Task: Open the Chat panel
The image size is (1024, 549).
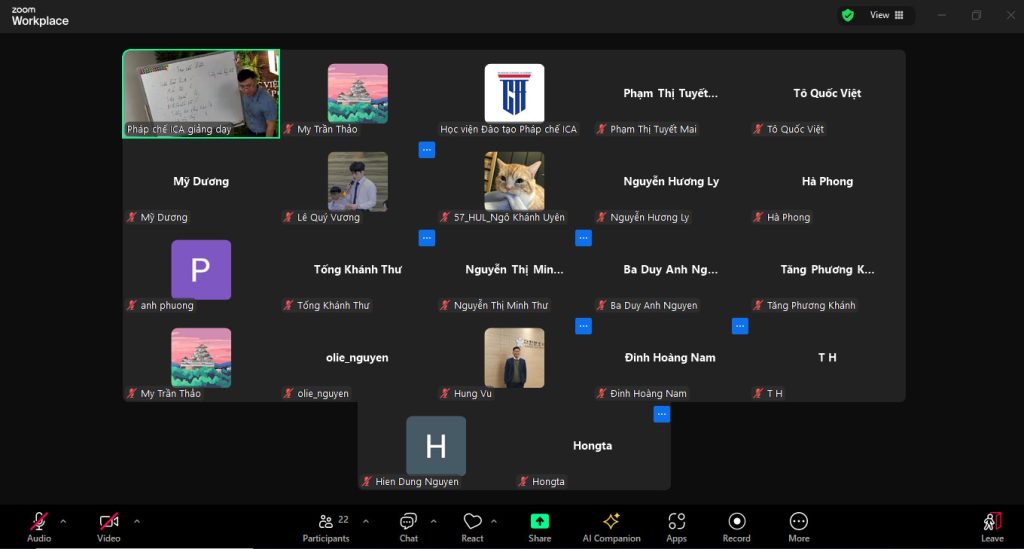Action: click(408, 526)
